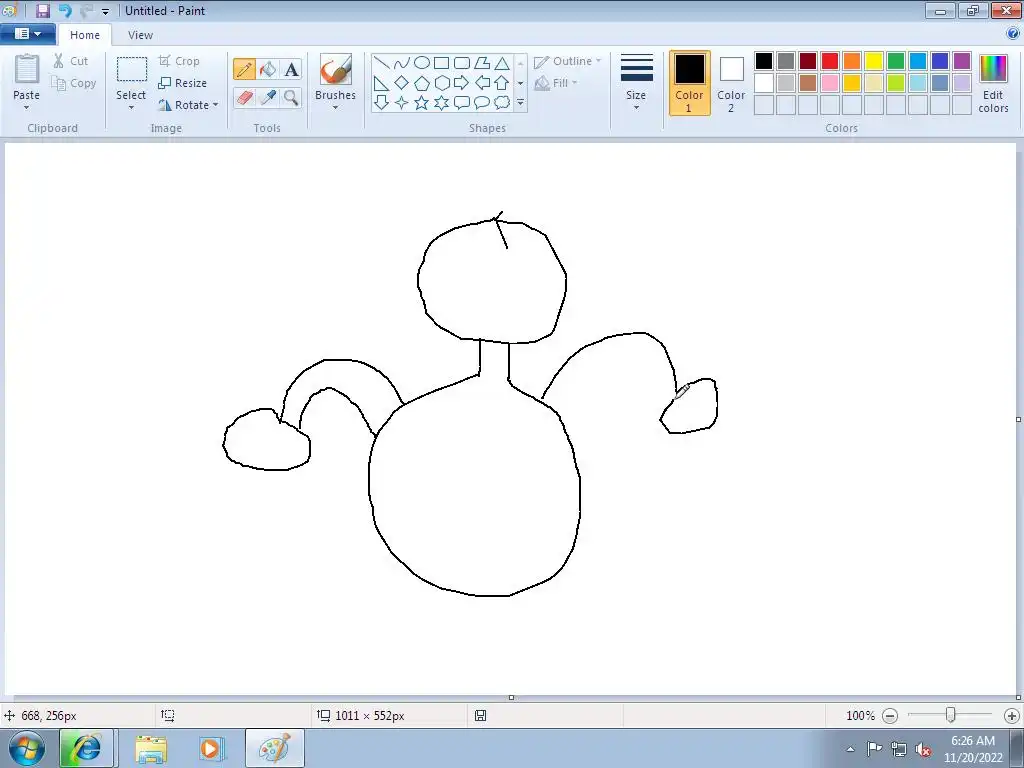Pick the Hexagon shape
The height and width of the screenshot is (768, 1024).
click(441, 83)
